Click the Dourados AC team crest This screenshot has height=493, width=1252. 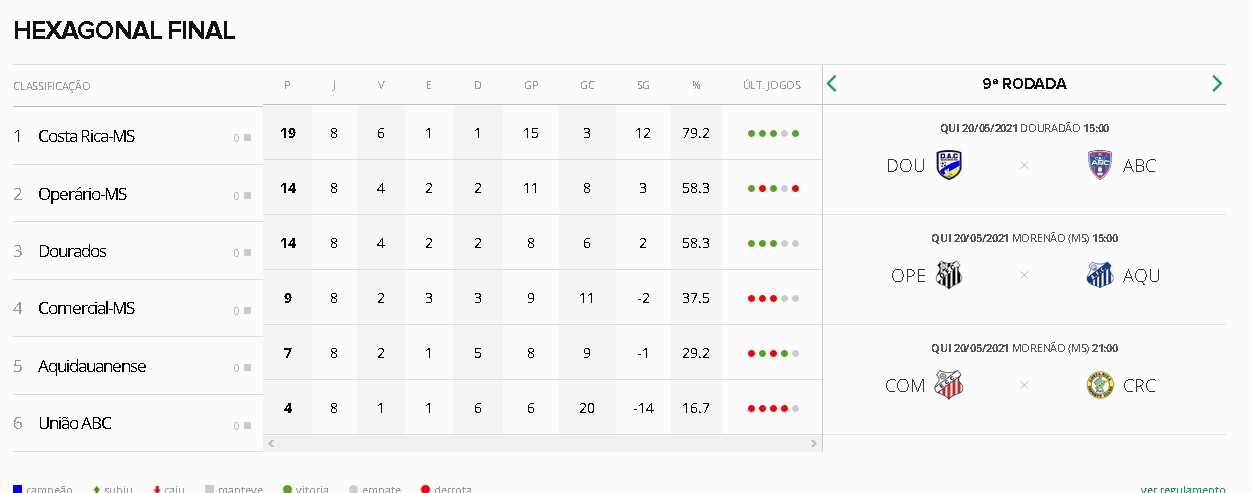(x=949, y=165)
